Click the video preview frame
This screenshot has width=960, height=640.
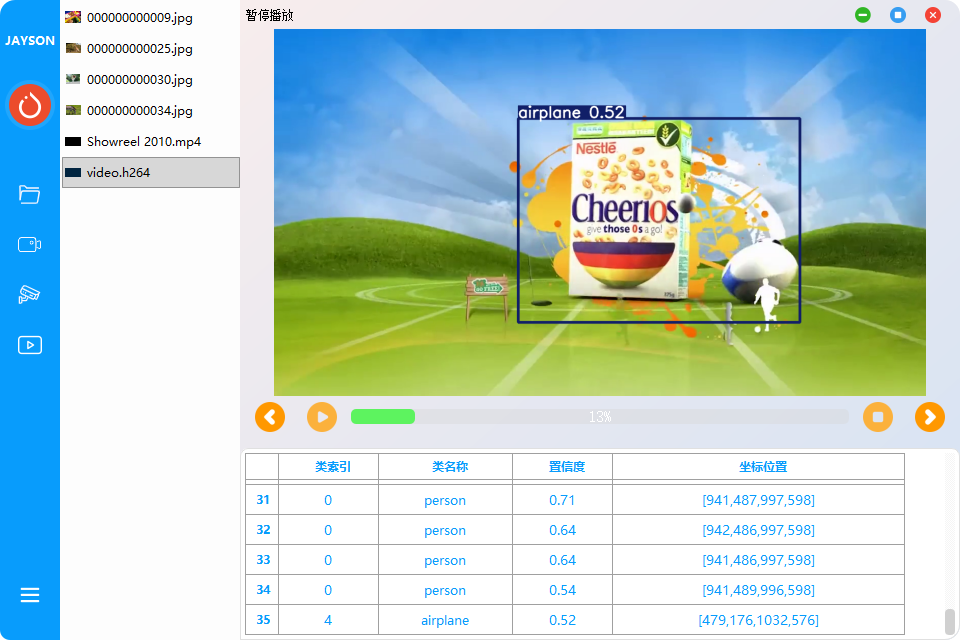point(599,212)
